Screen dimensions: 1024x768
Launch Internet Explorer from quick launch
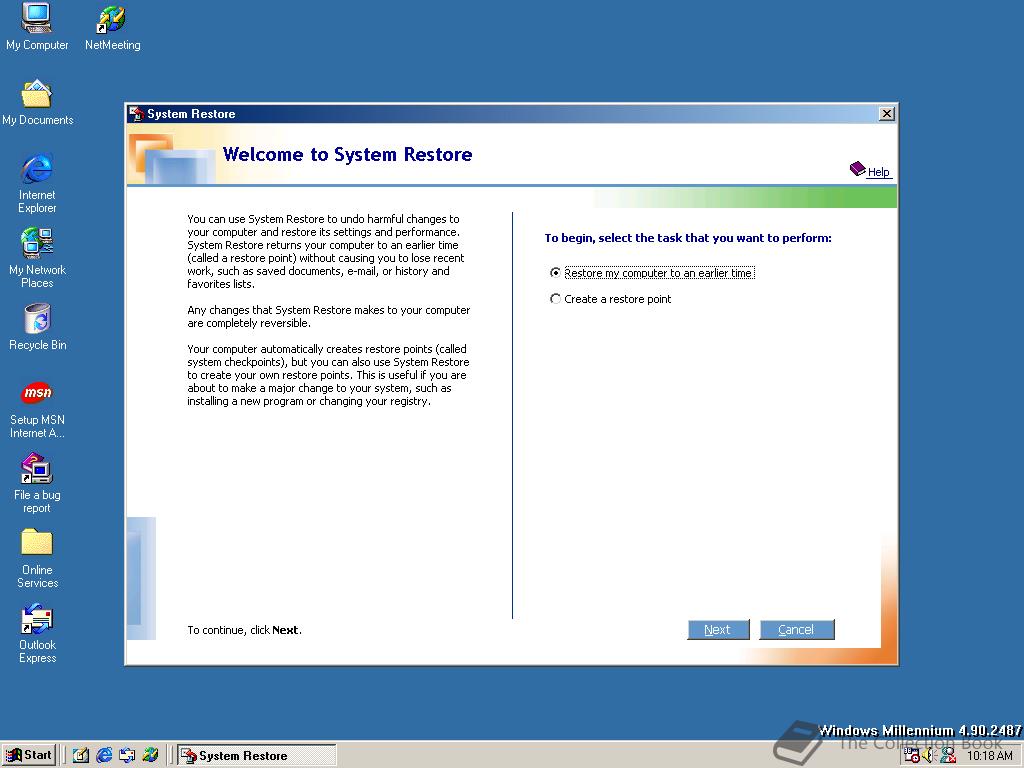click(104, 756)
